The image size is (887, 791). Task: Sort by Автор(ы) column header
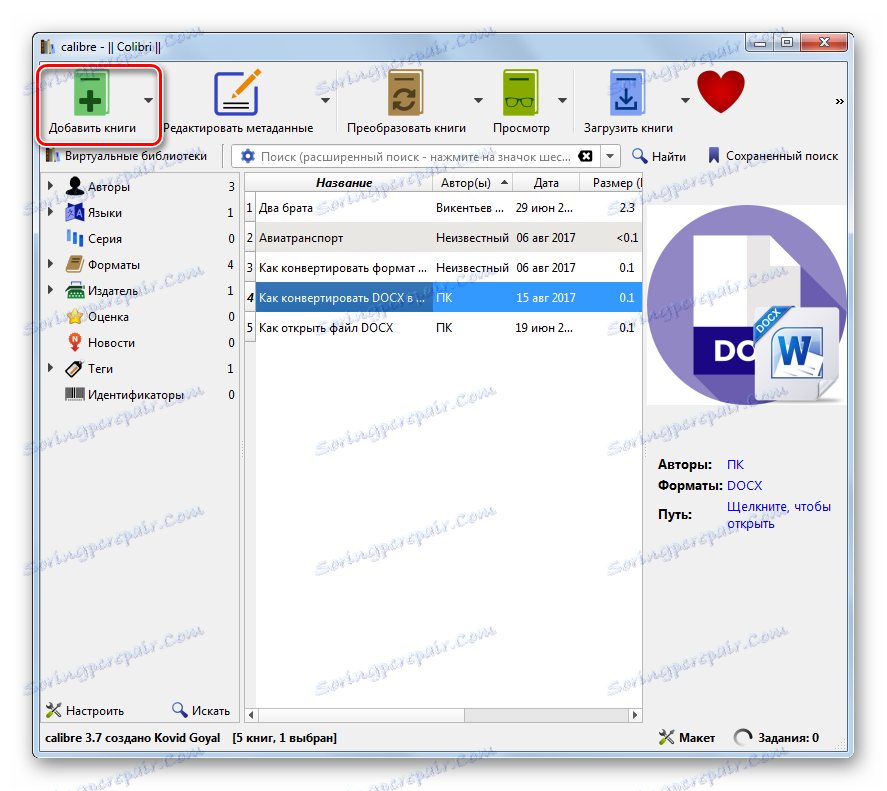pos(472,183)
